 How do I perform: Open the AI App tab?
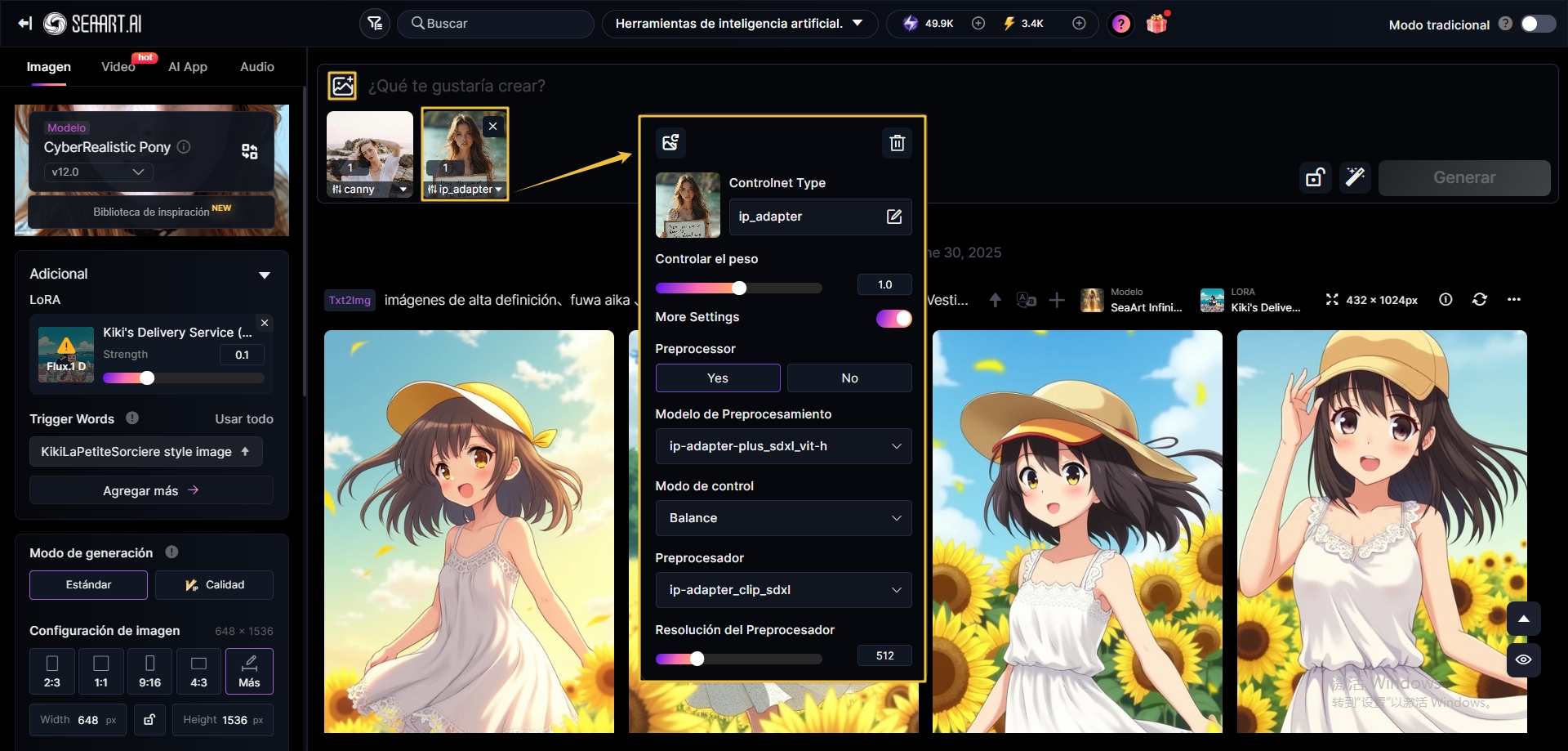[x=188, y=67]
